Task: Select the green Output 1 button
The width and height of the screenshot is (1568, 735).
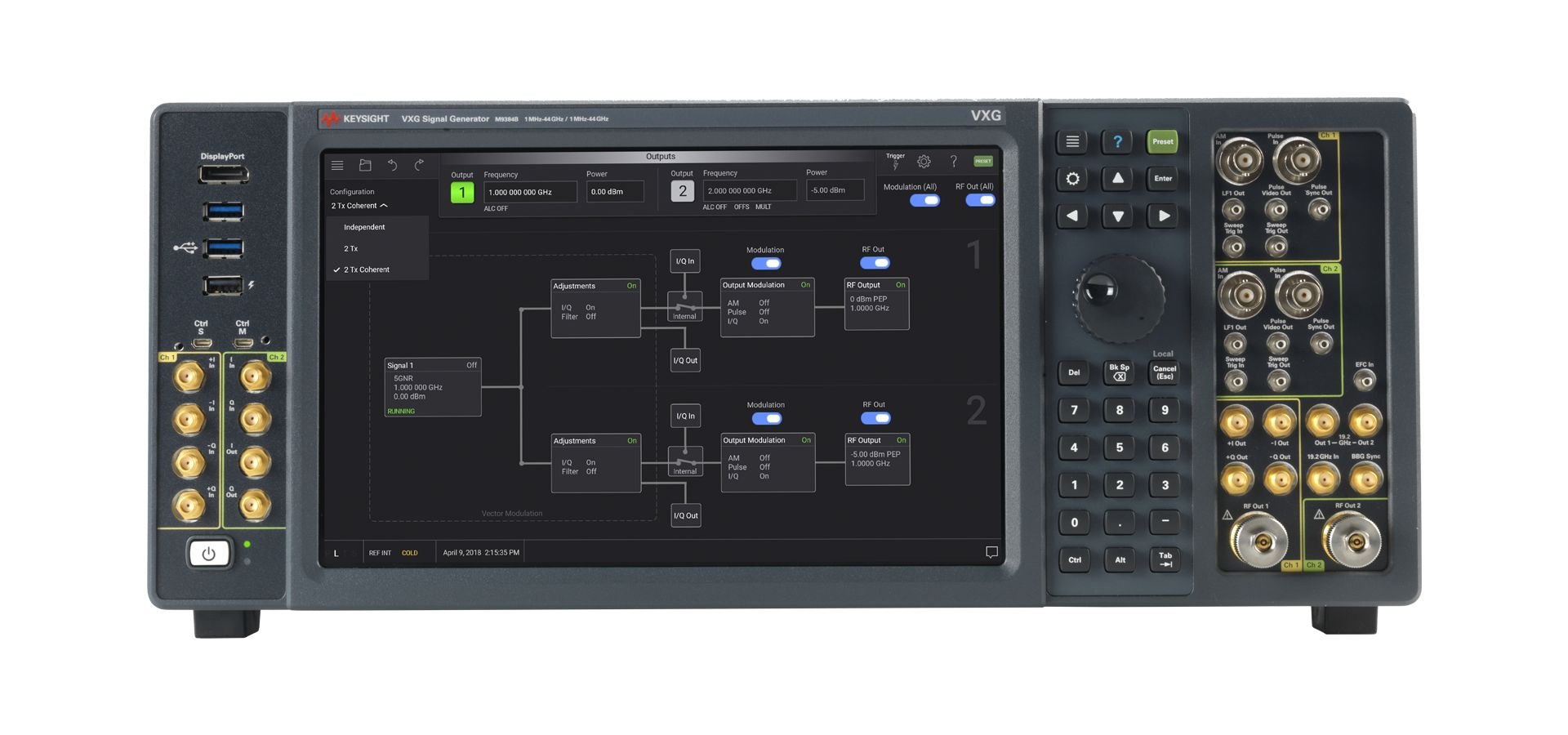Action: click(x=462, y=192)
